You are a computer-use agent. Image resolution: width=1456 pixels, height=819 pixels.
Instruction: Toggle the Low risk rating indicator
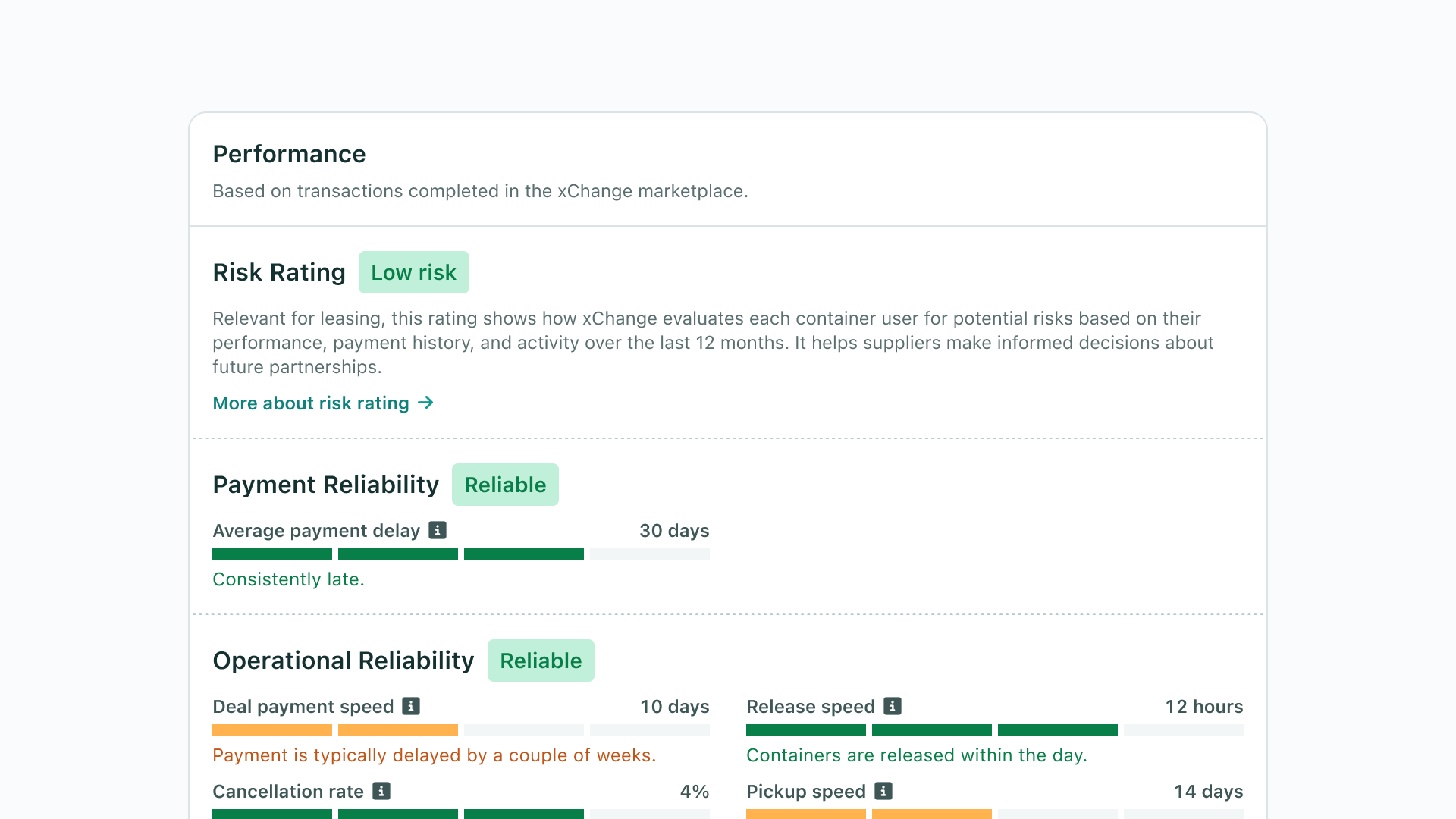[x=414, y=272]
